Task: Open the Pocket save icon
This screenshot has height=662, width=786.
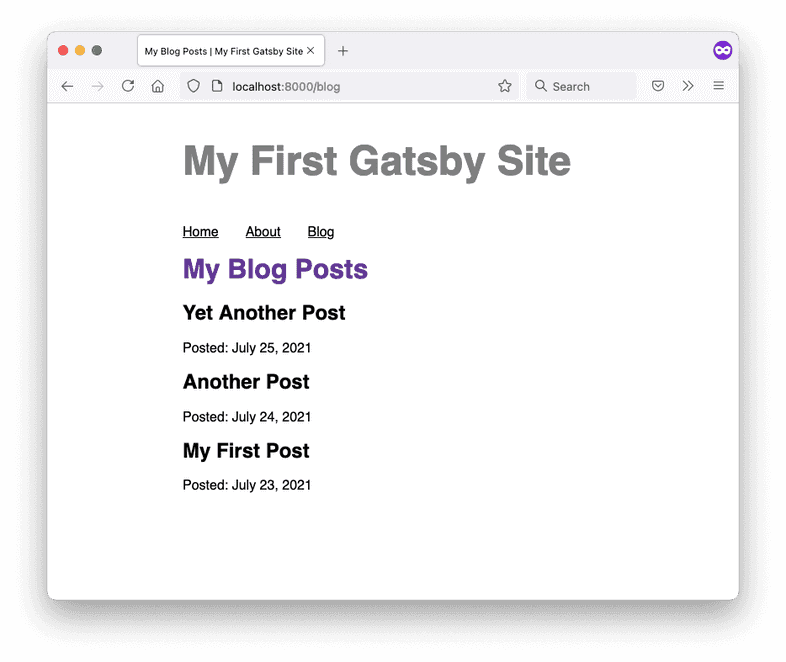Action: [658, 86]
